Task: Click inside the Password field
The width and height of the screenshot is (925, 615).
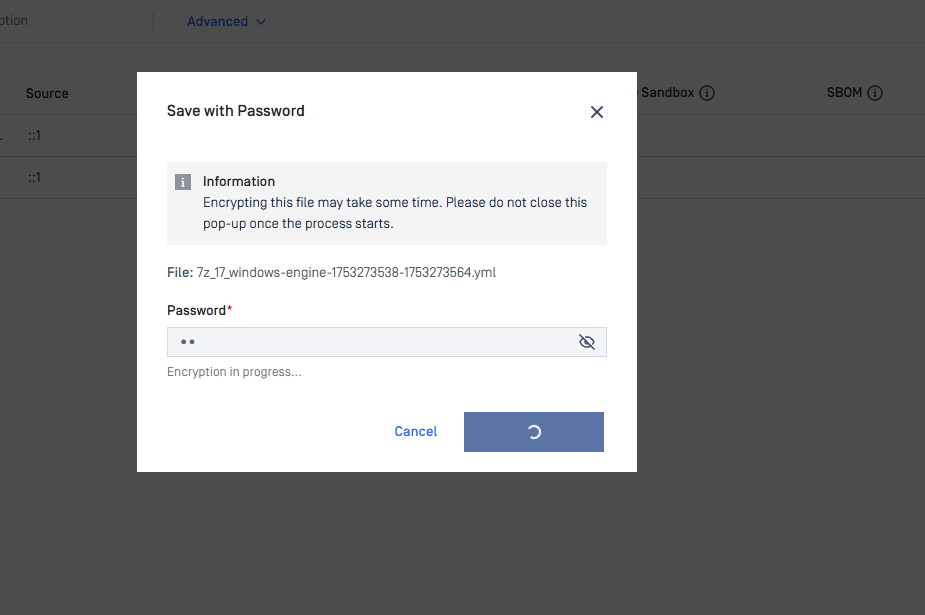Action: tap(370, 342)
